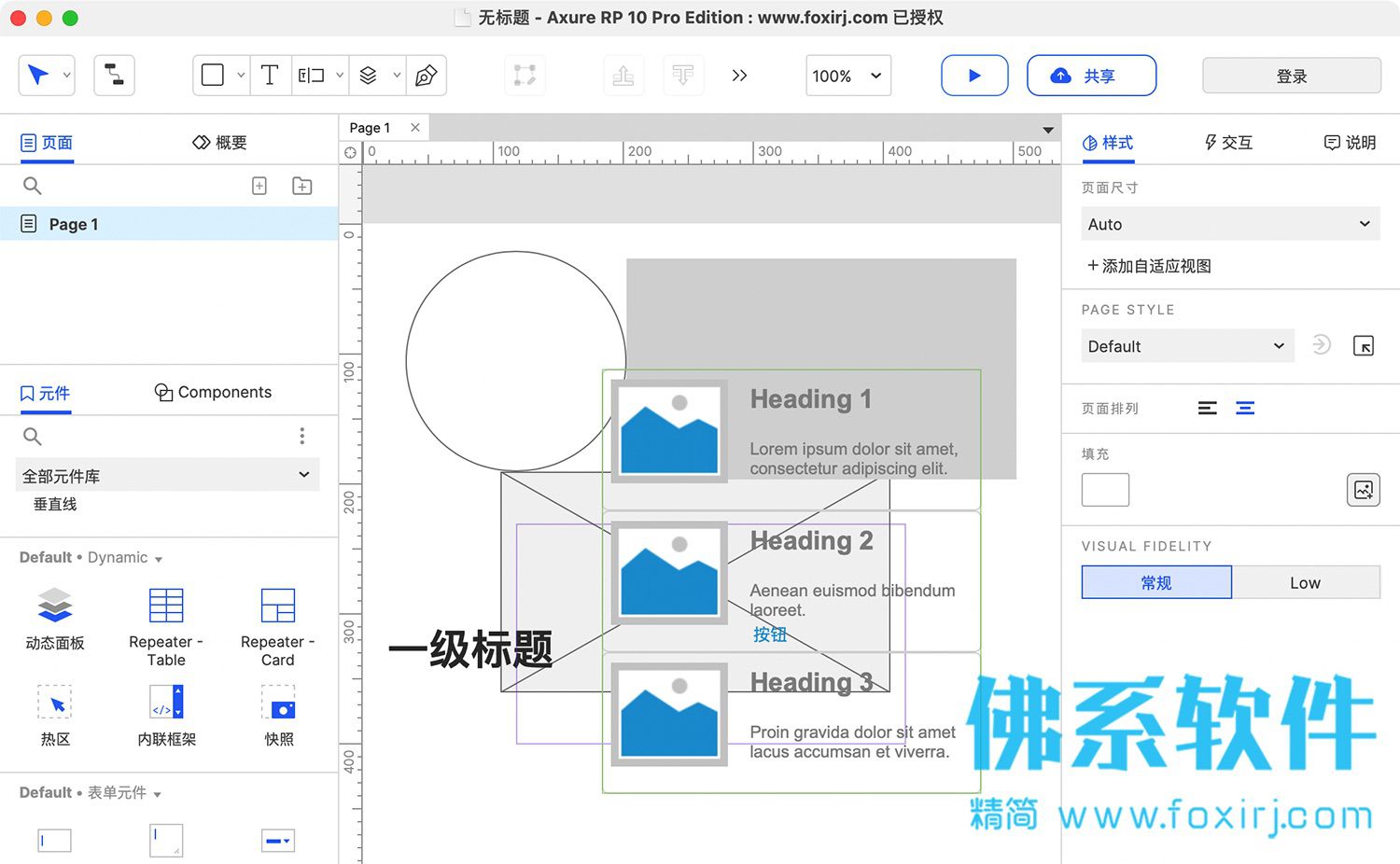Set visual fidelity to 常规
Viewport: 1400px width, 864px height.
pos(1156,582)
